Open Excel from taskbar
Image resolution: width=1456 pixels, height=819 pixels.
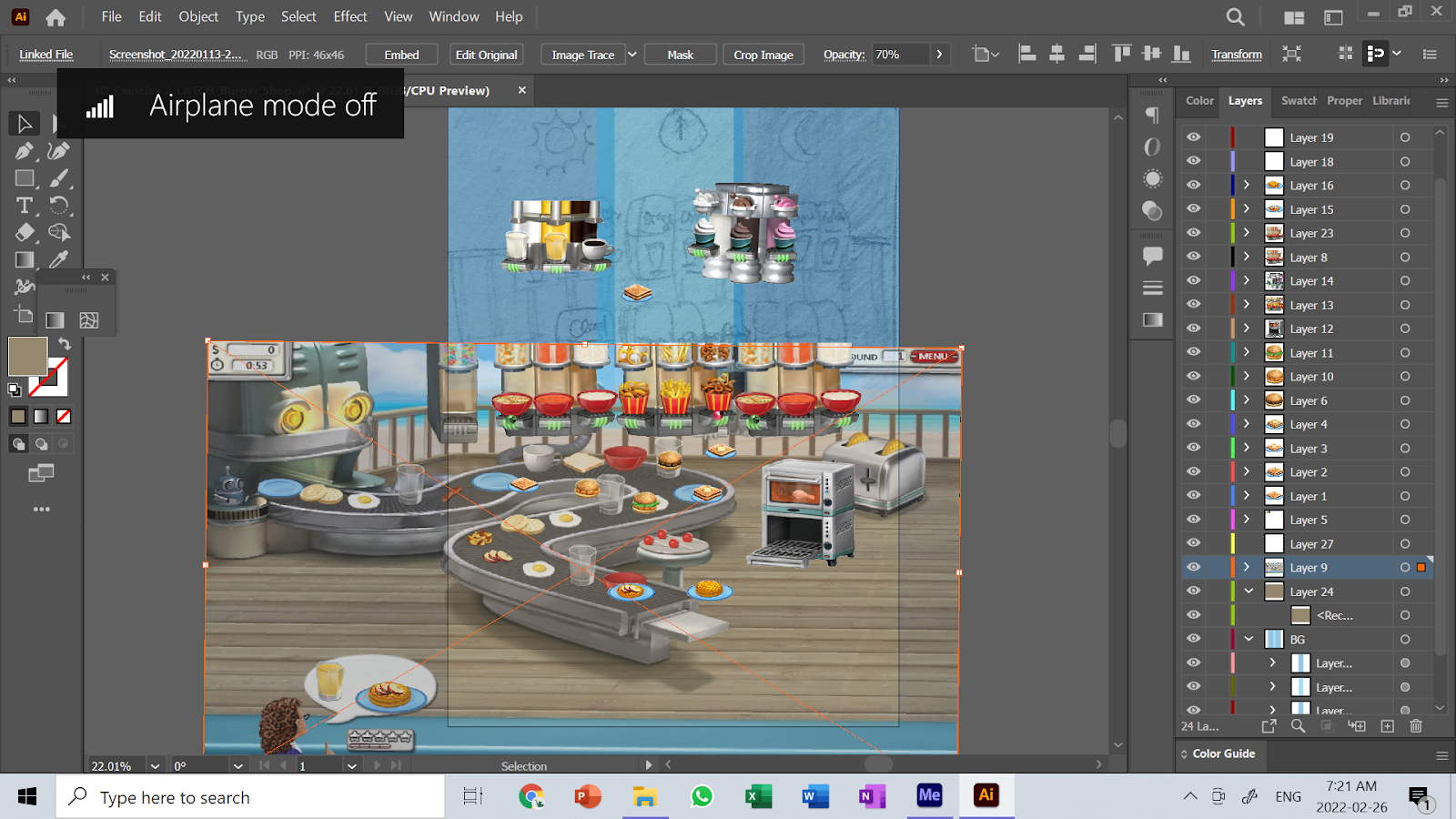(x=758, y=797)
